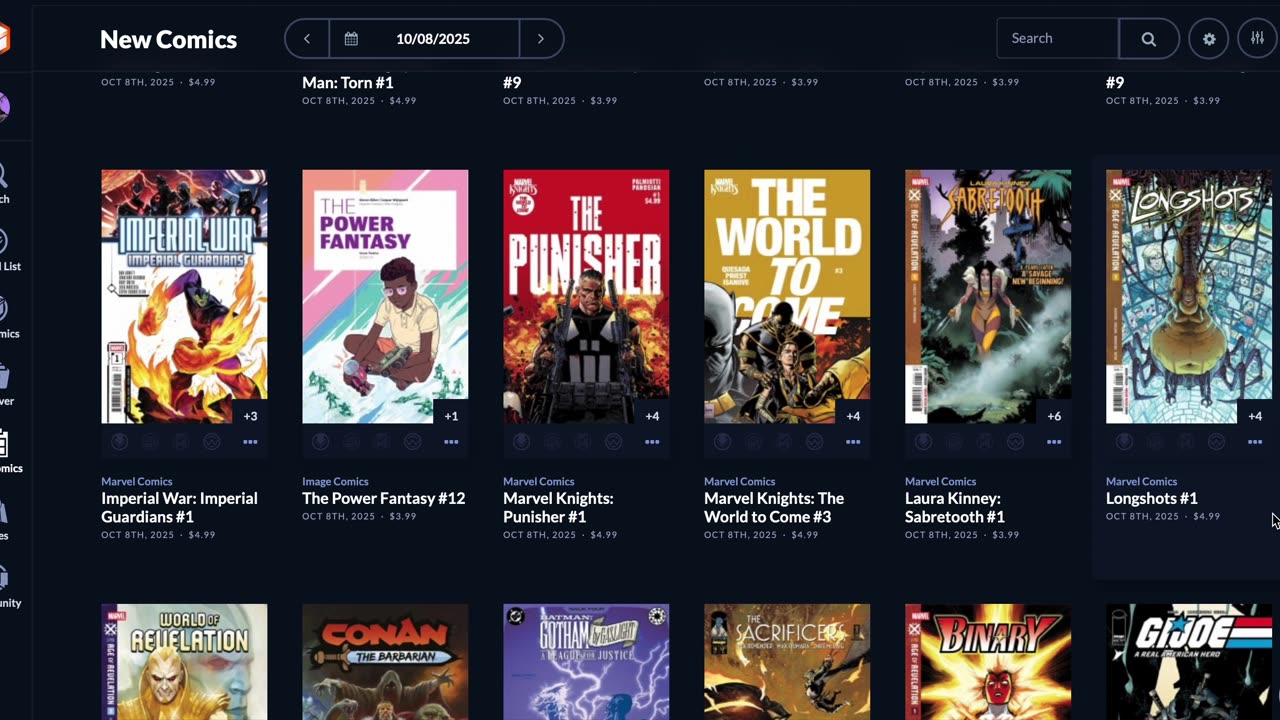1280x720 pixels.
Task: Show +4 variants on Longshots cover
Action: [x=1255, y=416]
